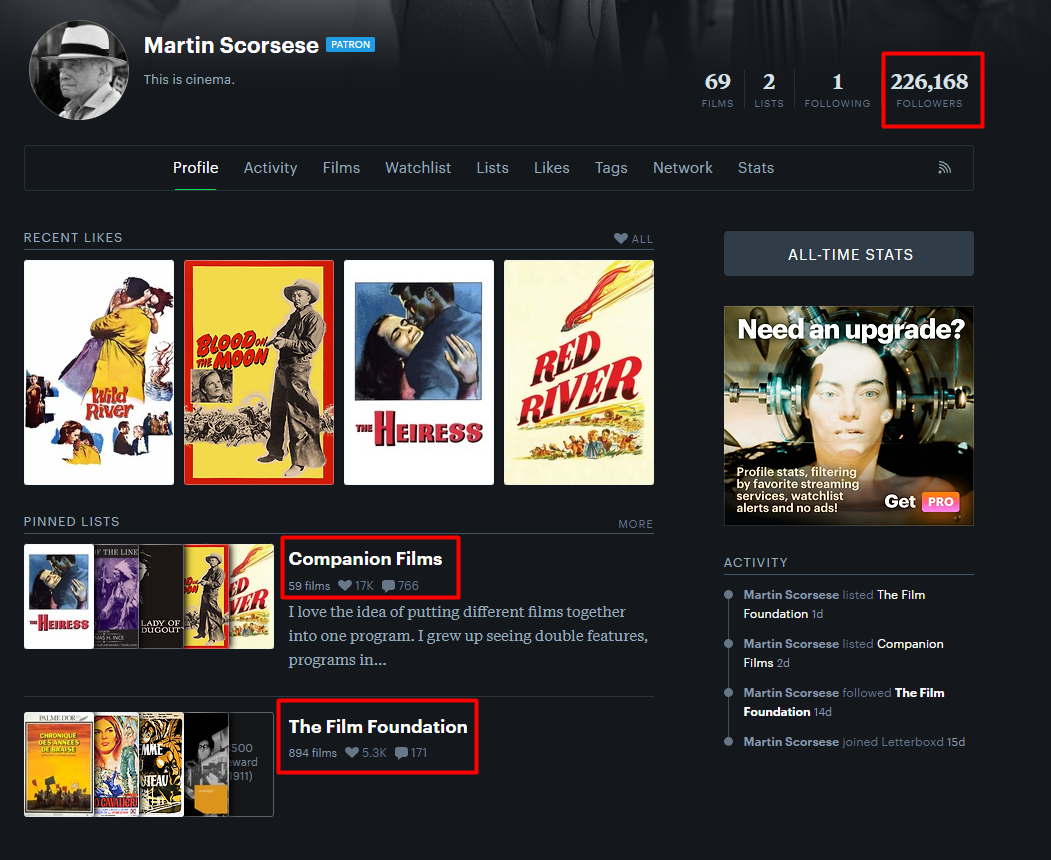This screenshot has height=860, width=1051.
Task: Open the ALL-TIME STATS button
Action: click(849, 254)
